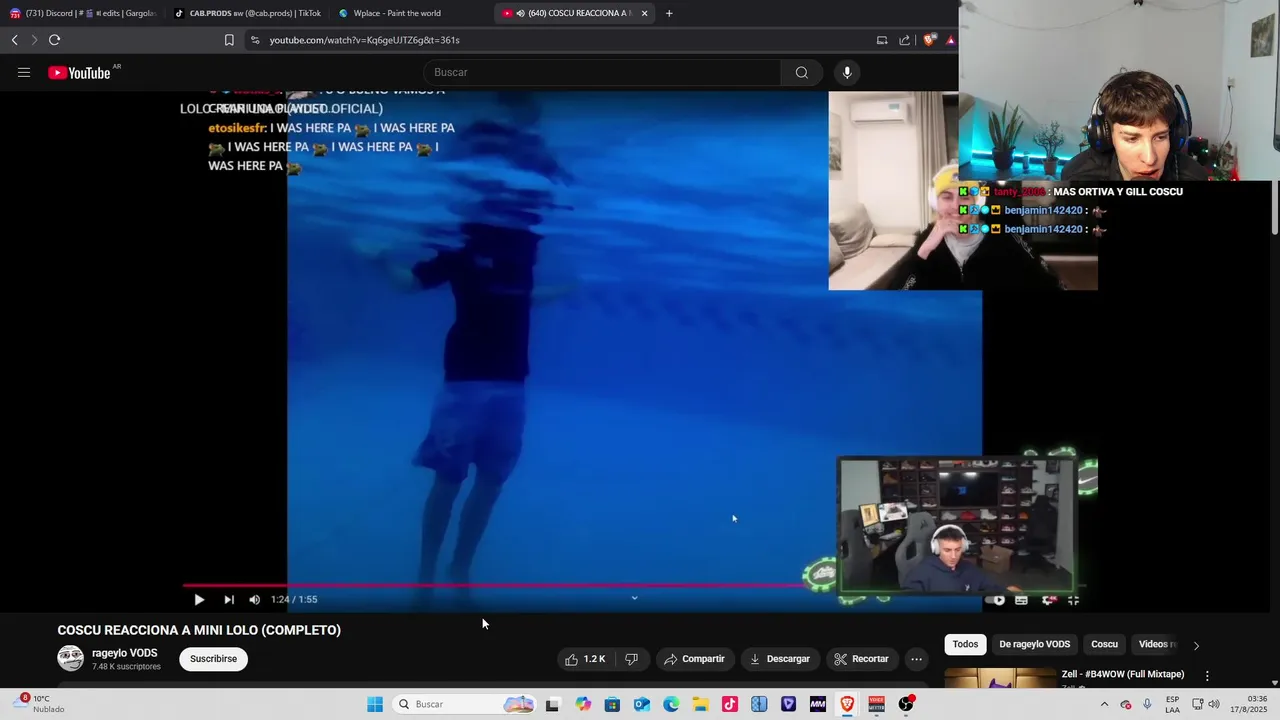Show hidden system tray icons

pos(1104,704)
